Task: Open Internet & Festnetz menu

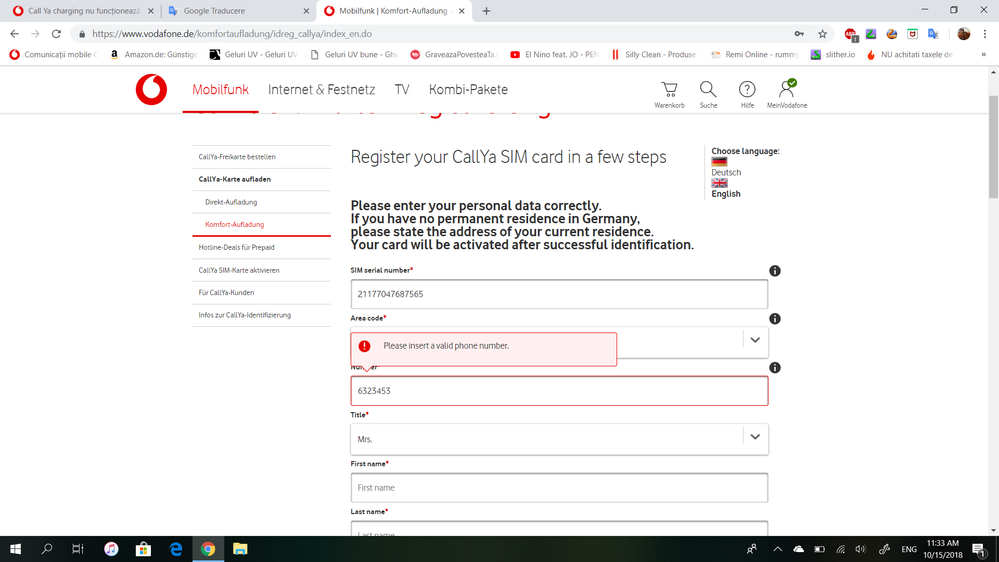Action: (322, 90)
